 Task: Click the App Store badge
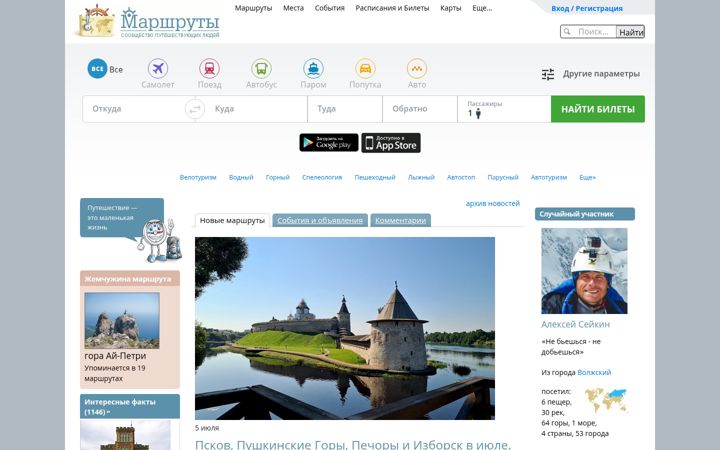[x=391, y=143]
